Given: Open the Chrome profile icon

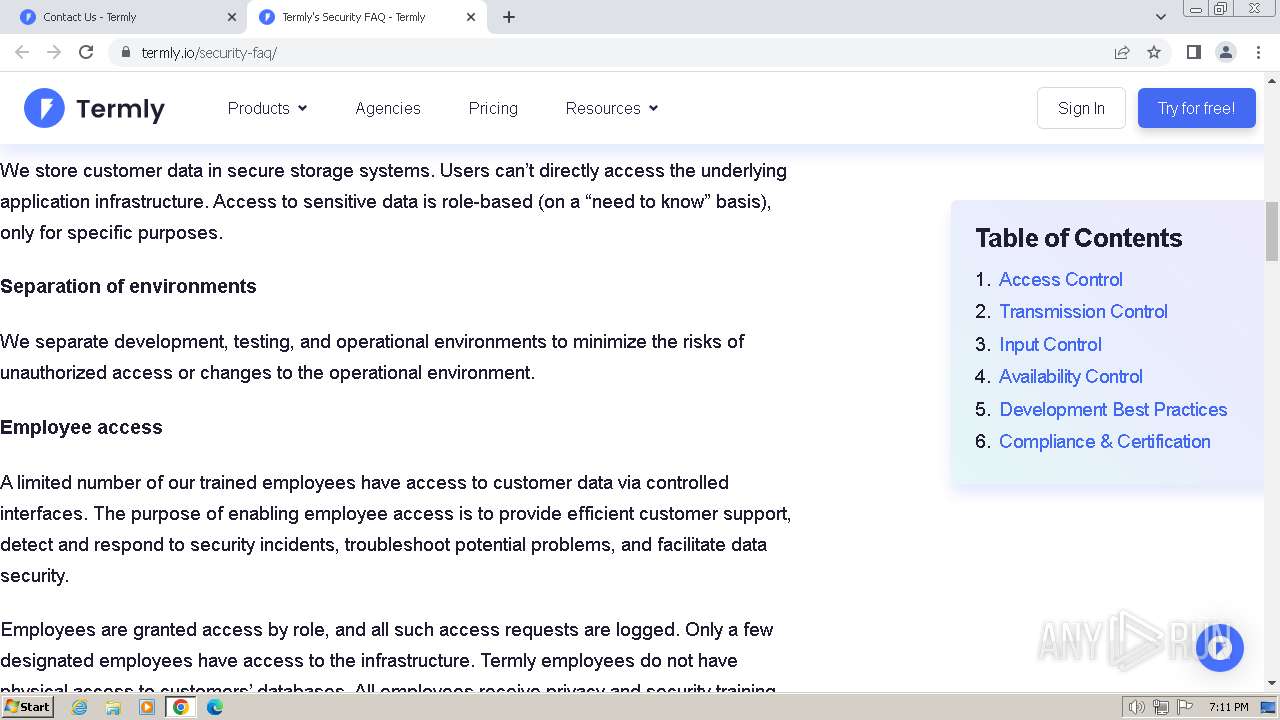Looking at the screenshot, I should [1225, 52].
